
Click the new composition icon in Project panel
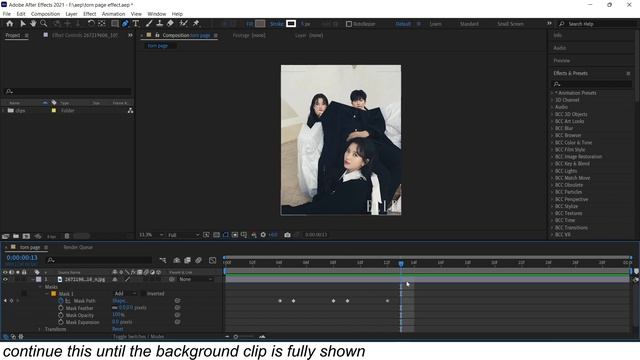26,236
